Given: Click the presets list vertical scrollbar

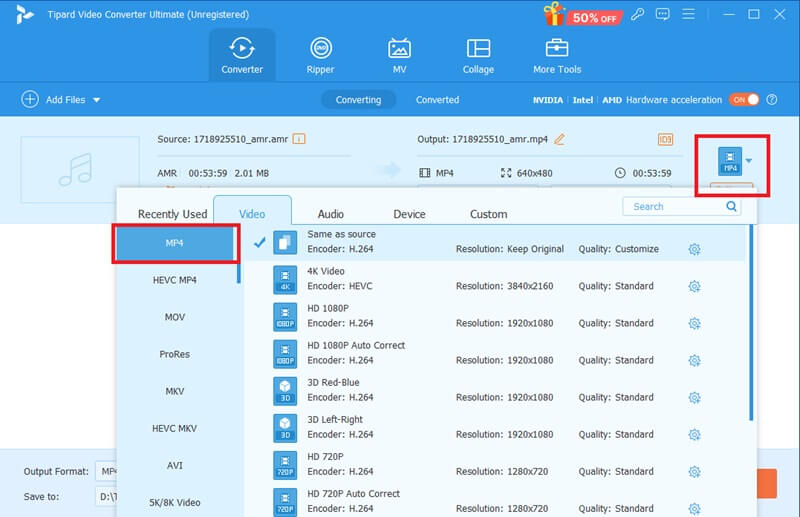Looking at the screenshot, I should pyautogui.click(x=751, y=323).
